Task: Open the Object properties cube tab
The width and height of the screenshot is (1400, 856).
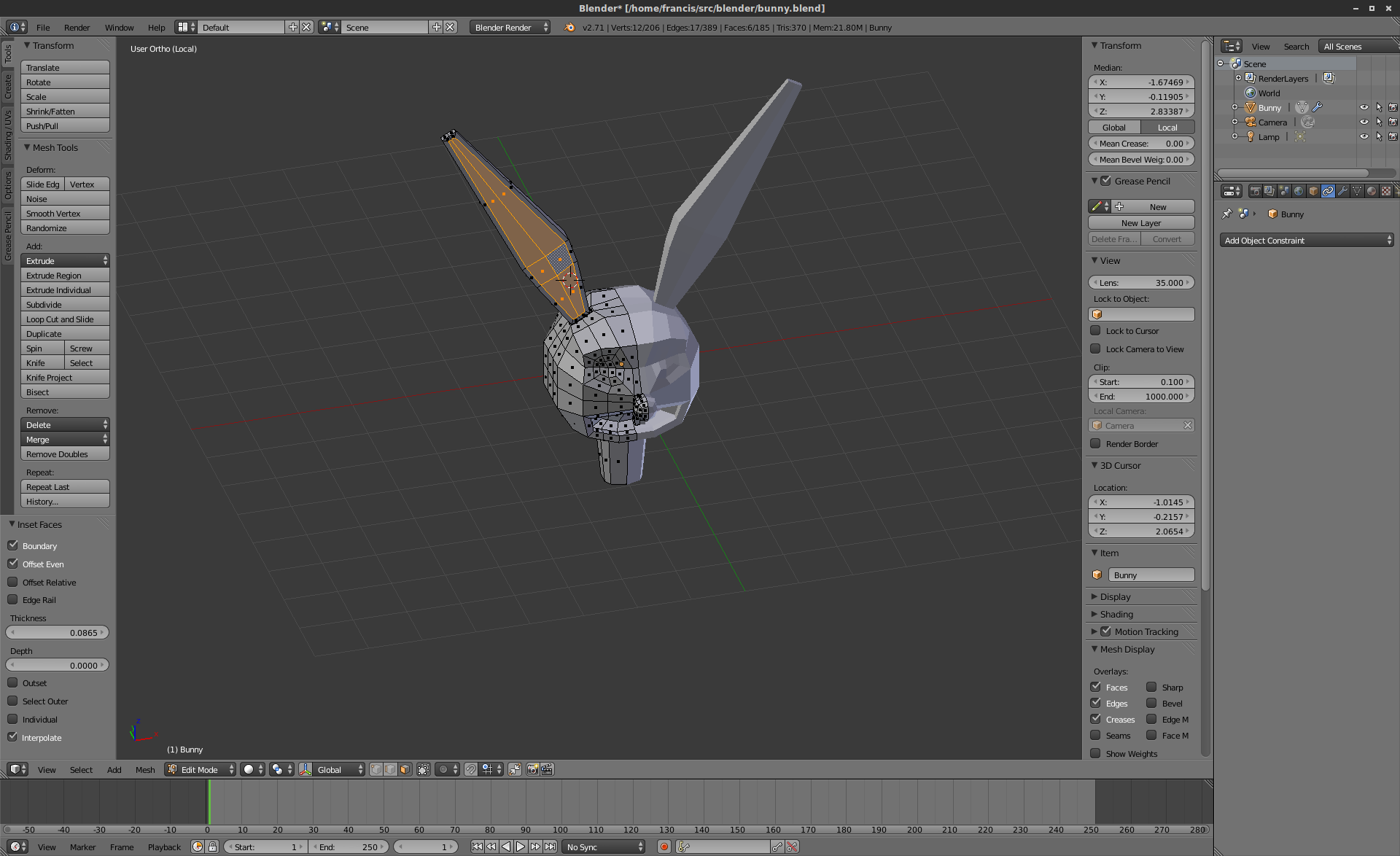Action: coord(1313,191)
